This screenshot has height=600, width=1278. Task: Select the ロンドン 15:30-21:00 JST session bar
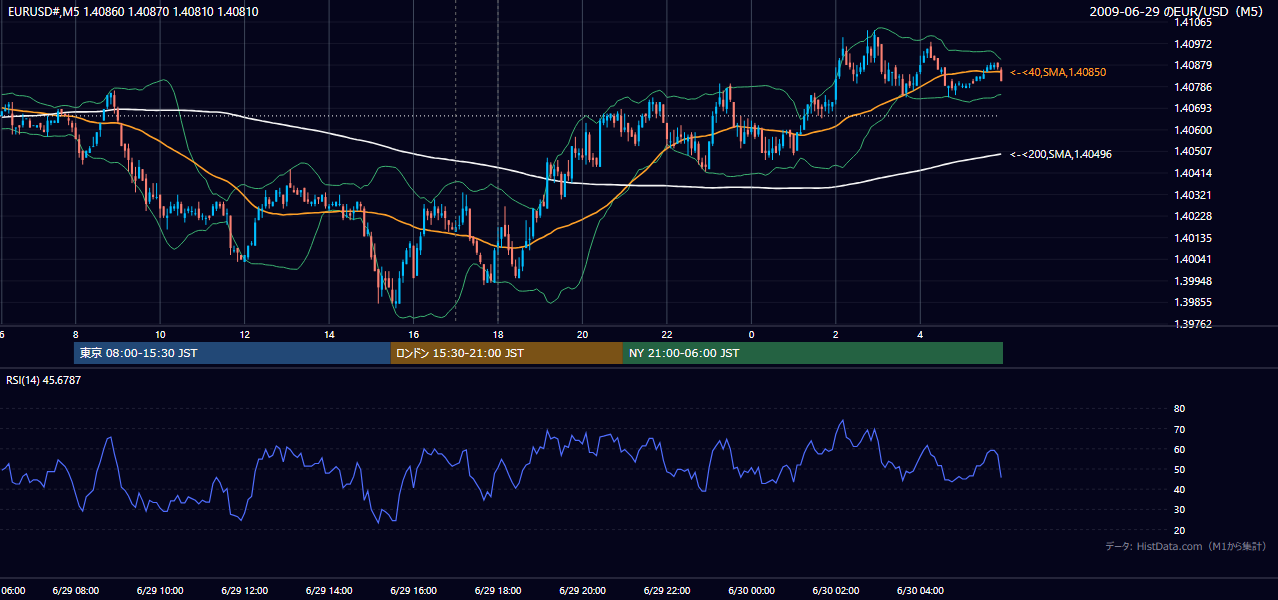506,353
